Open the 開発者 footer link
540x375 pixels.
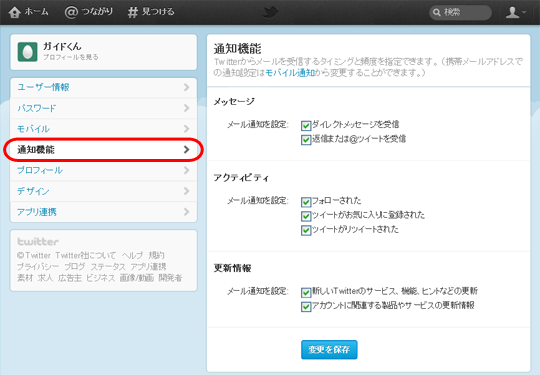tap(170, 278)
